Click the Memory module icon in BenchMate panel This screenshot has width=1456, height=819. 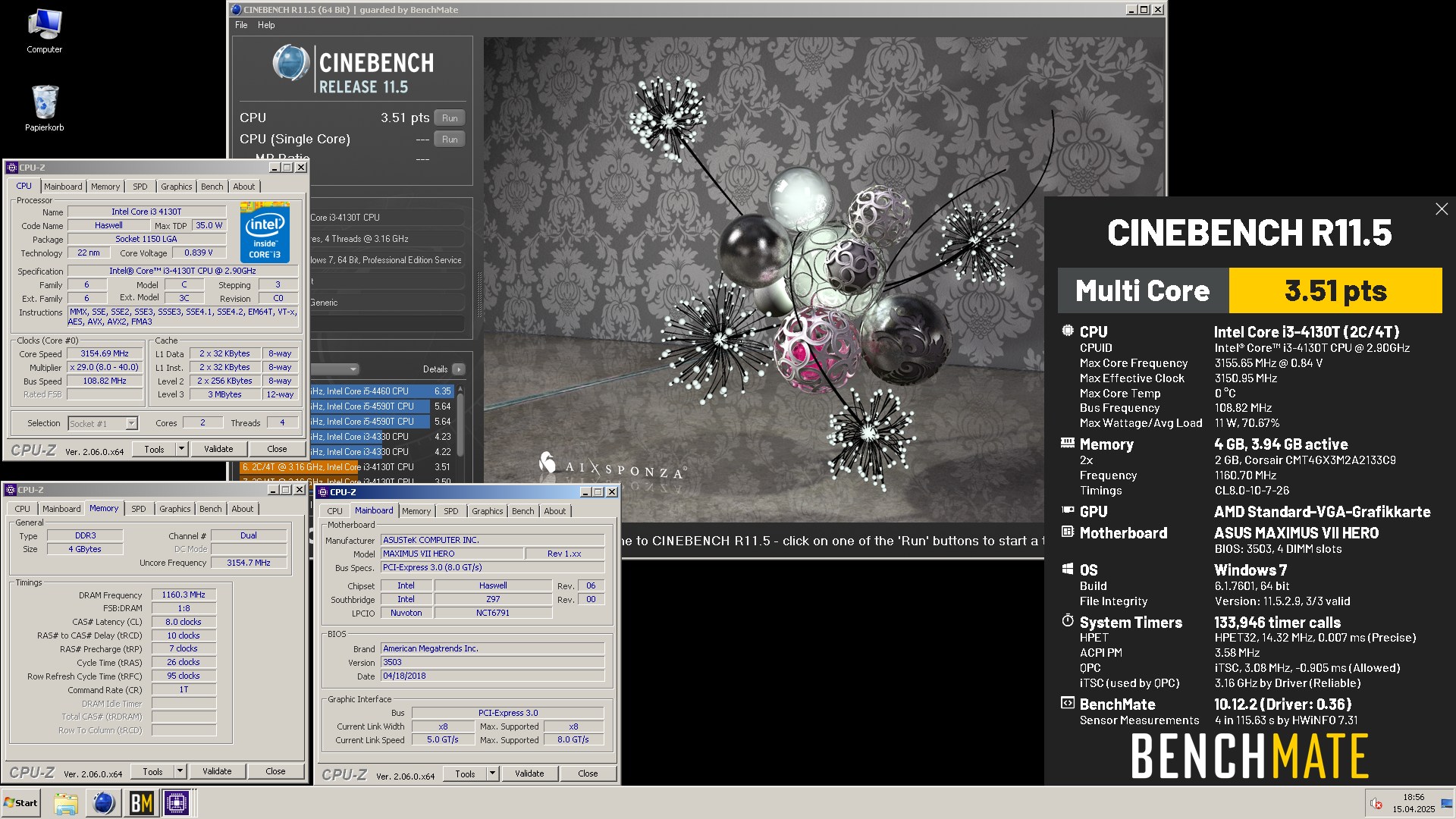point(1068,443)
